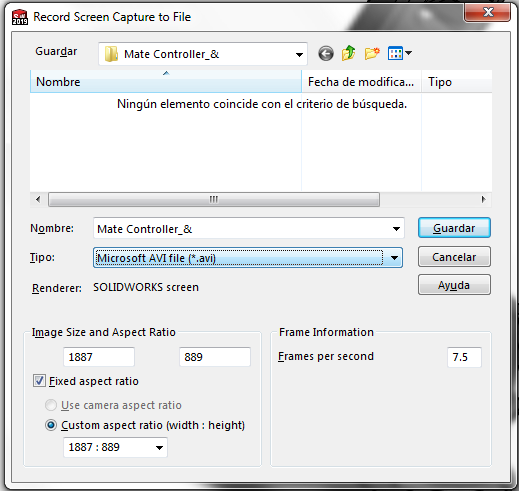519x491 pixels.
Task: Sort by the Nombre column header
Action: [x=166, y=82]
